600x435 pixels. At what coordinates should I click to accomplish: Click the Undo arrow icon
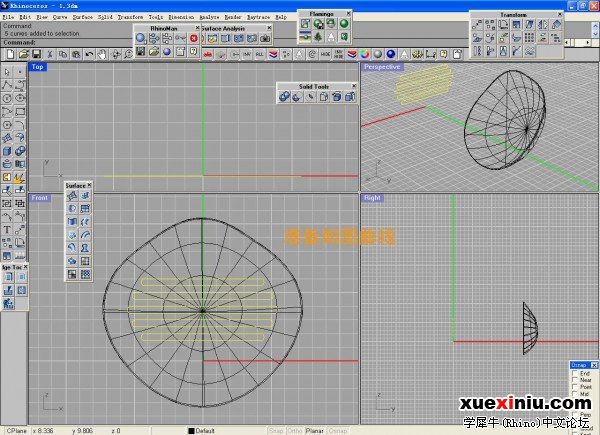[89, 54]
